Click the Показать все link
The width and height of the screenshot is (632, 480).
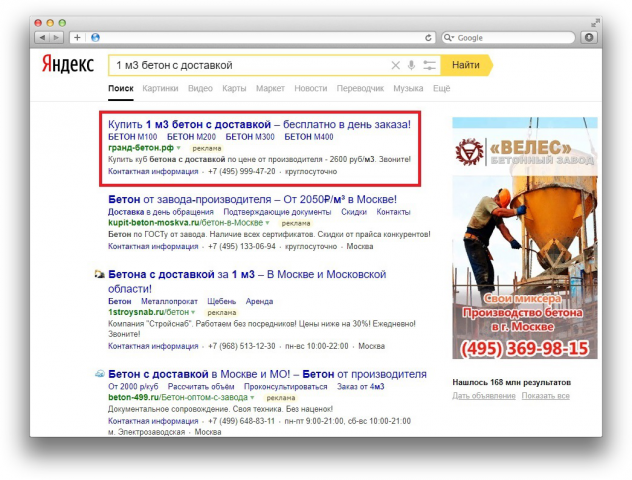545,396
